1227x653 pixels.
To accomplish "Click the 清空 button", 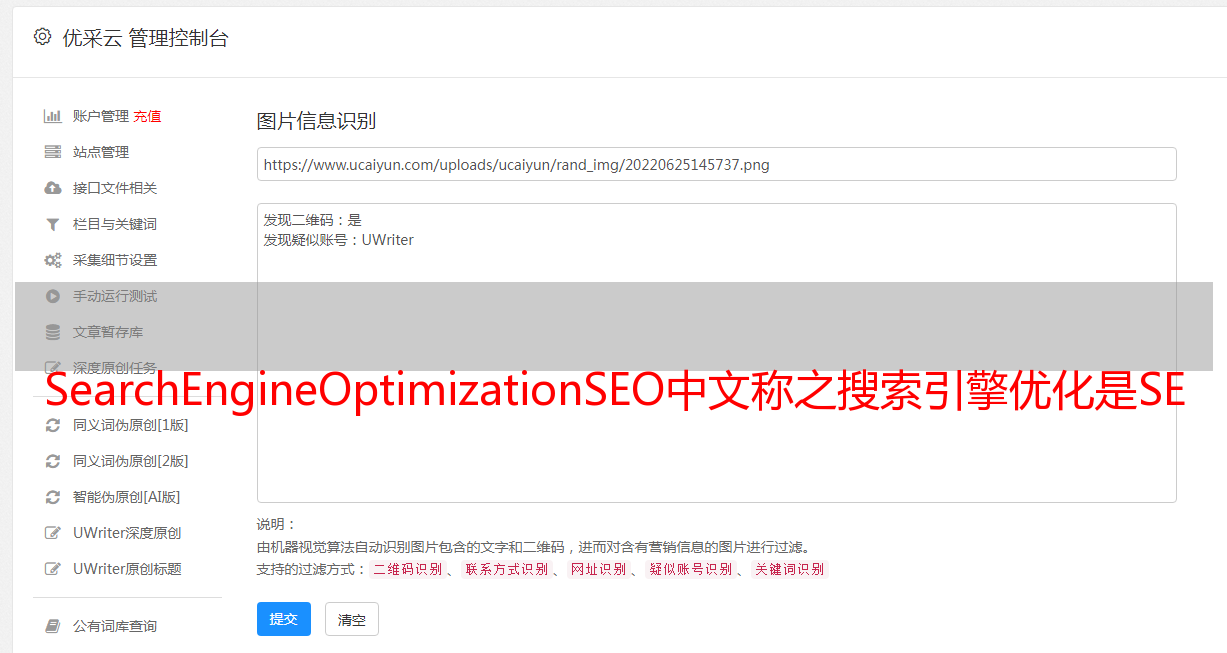I will click(352, 620).
